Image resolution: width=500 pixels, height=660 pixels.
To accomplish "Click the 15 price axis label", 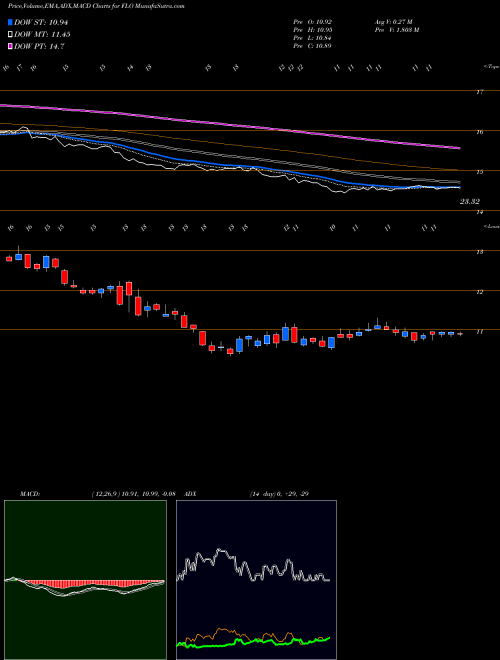I will pyautogui.click(x=479, y=172).
